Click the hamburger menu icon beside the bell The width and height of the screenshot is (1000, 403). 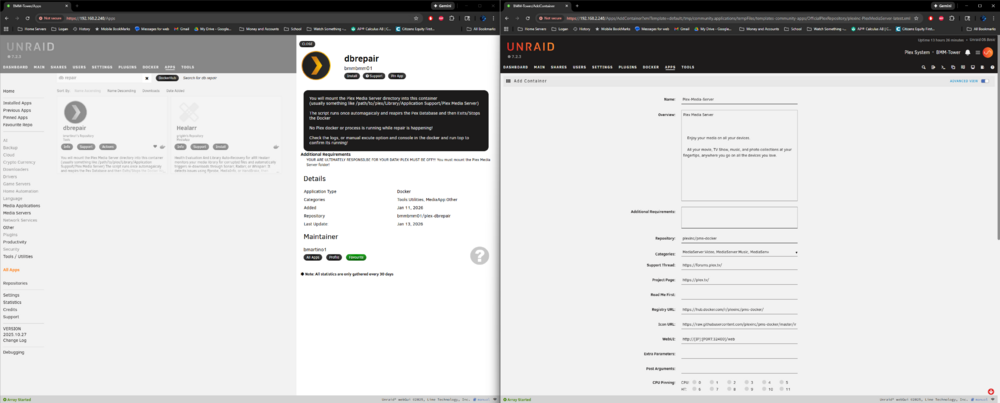[977, 52]
